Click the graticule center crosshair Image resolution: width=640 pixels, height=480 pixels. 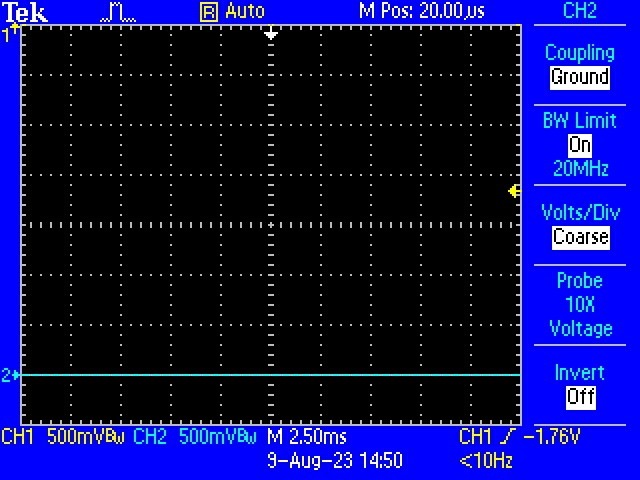[x=271, y=225]
